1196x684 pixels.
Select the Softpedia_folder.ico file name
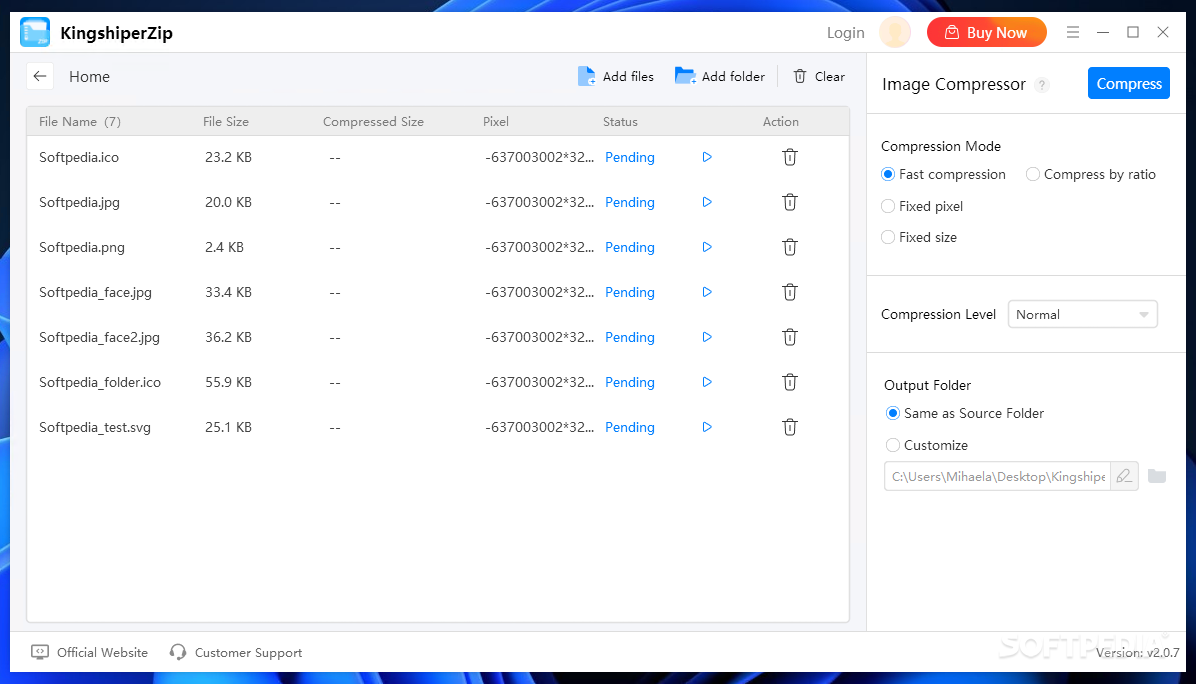pyautogui.click(x=100, y=382)
